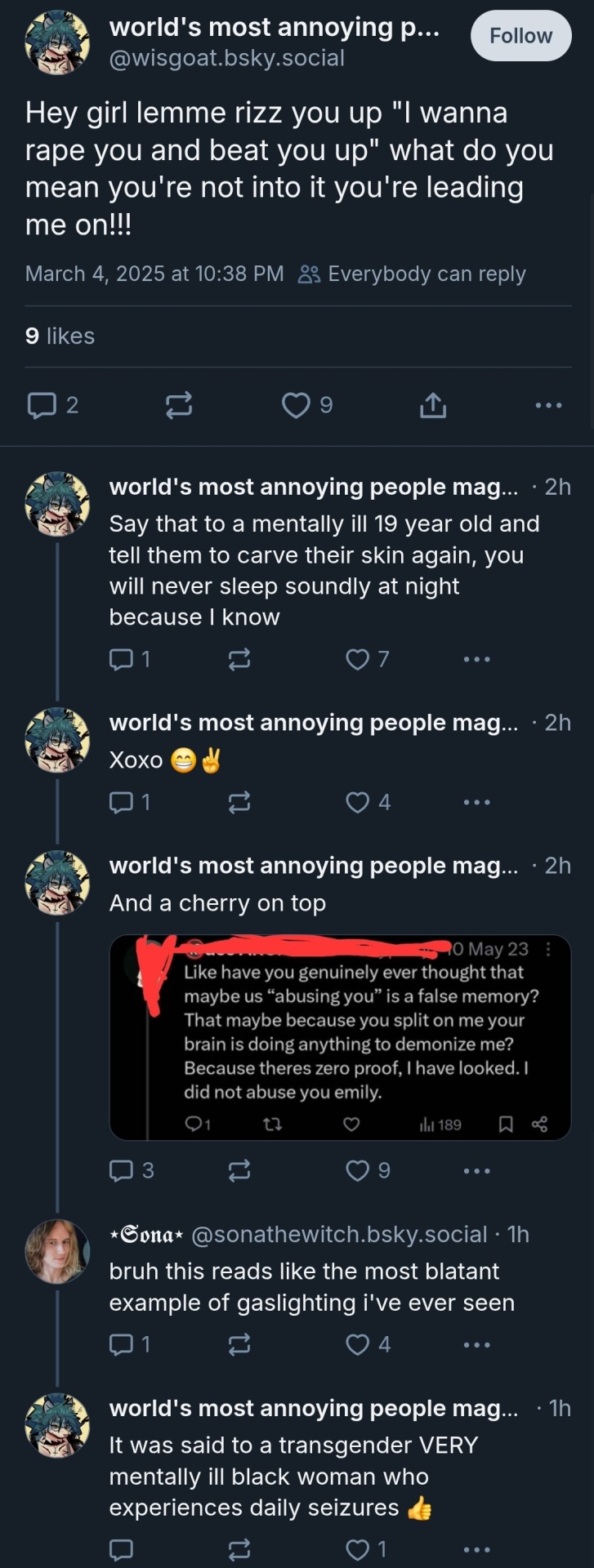Image resolution: width=594 pixels, height=1568 pixels.
Task: Open main post's three-dot options menu
Action: [x=548, y=405]
